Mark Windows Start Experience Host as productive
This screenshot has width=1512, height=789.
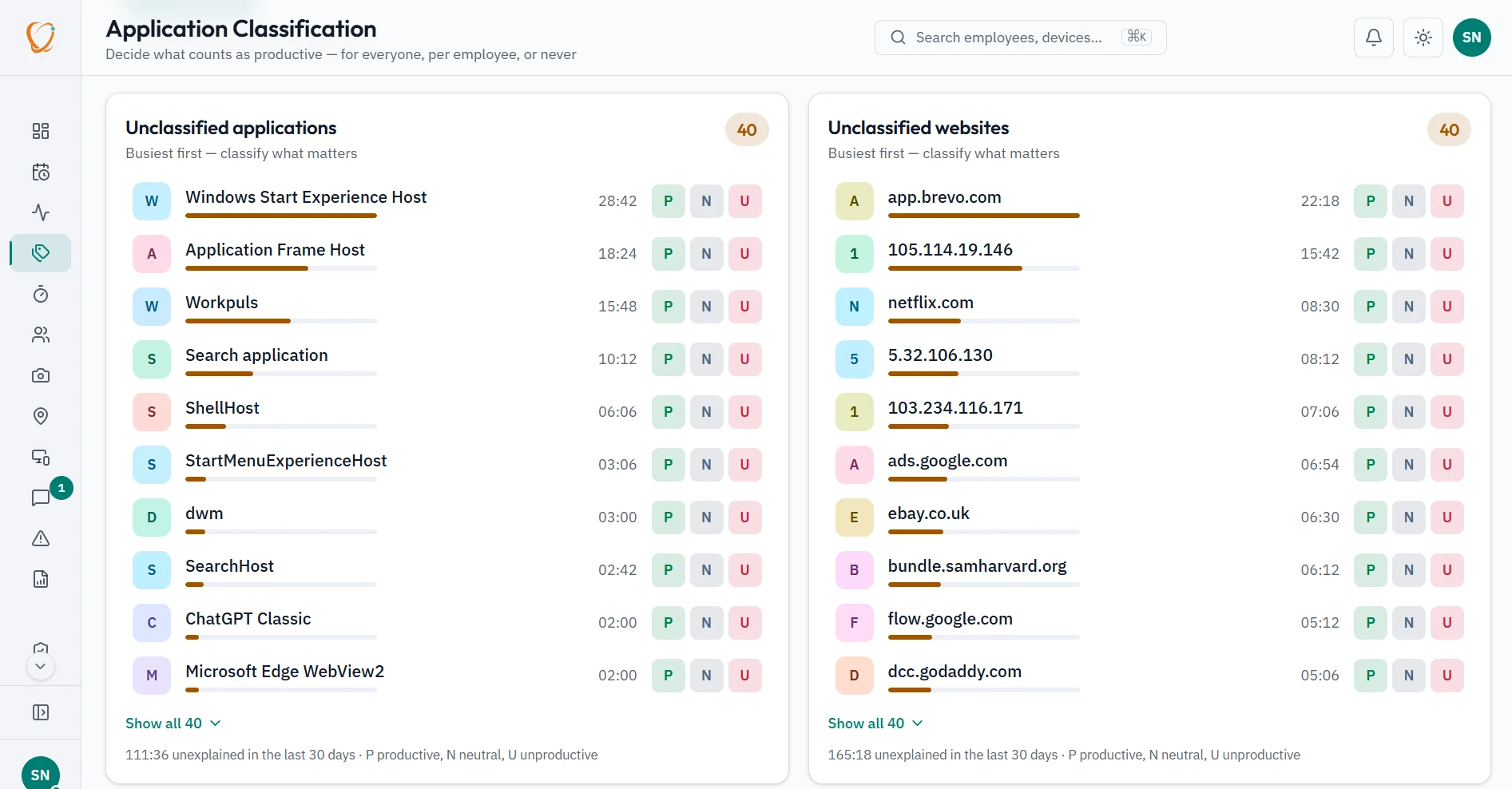[x=669, y=201]
